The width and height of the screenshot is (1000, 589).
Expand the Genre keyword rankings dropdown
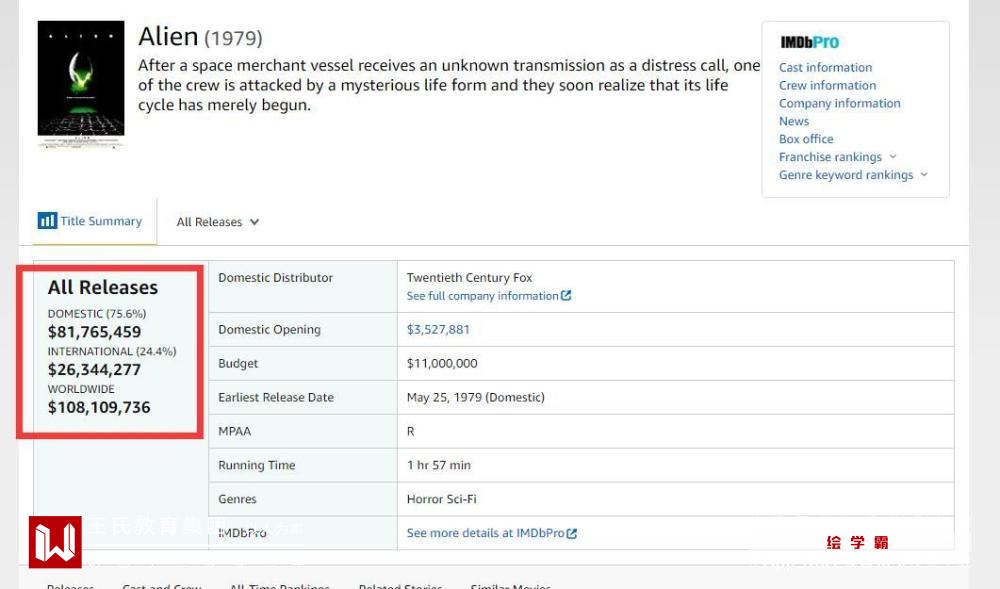(923, 175)
